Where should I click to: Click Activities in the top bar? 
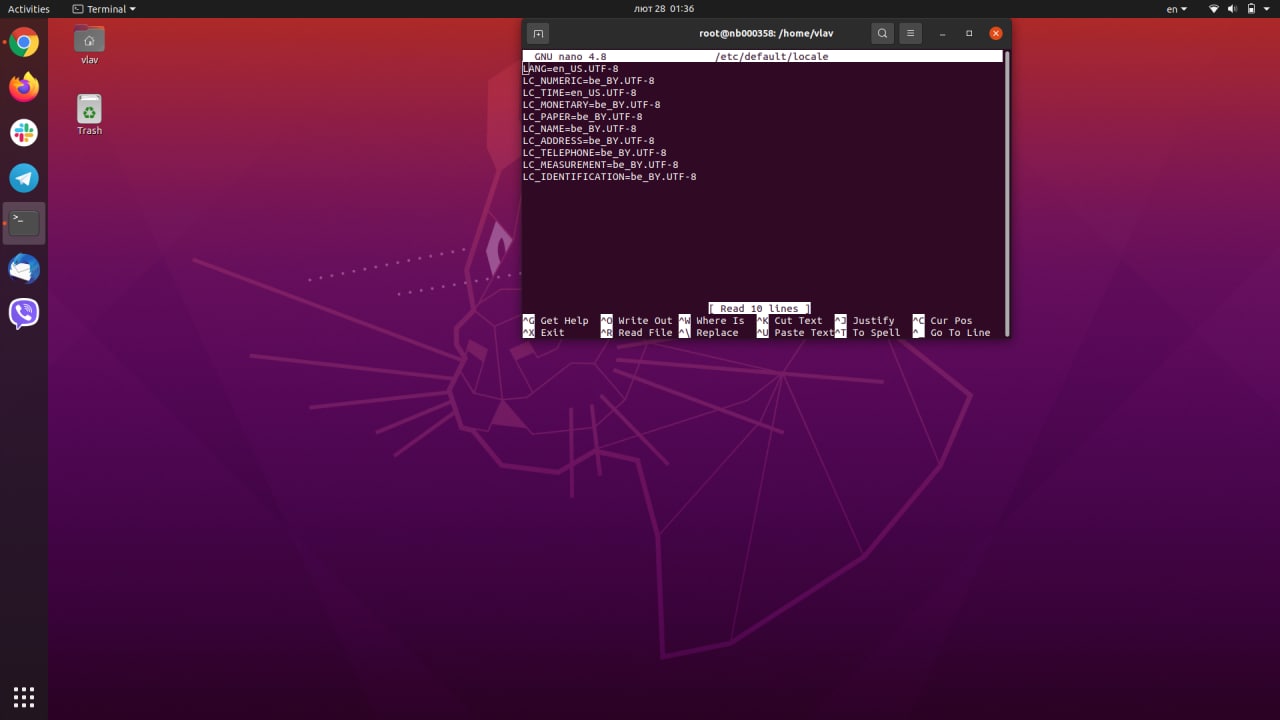[29, 9]
